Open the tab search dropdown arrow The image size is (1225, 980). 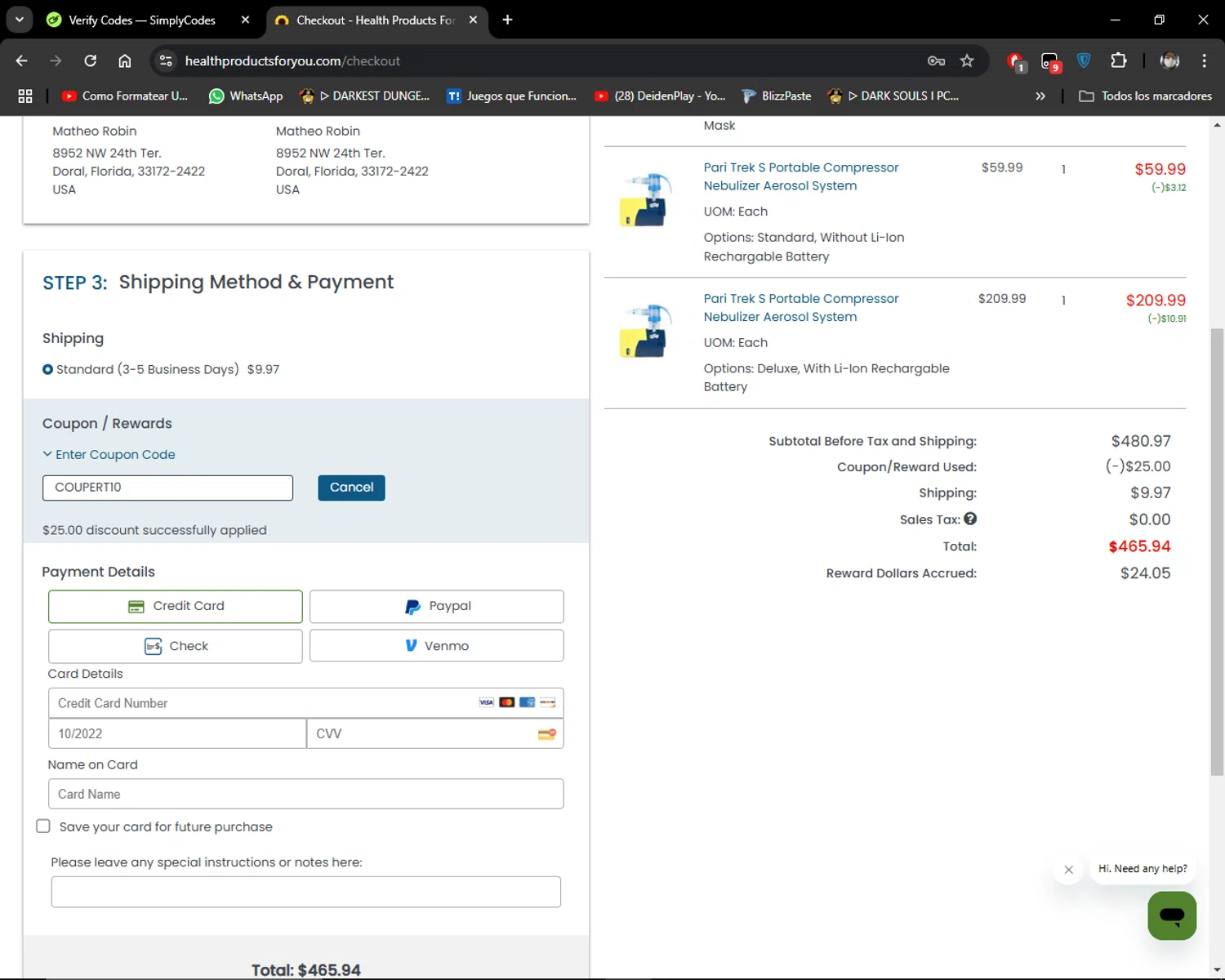pyautogui.click(x=19, y=20)
